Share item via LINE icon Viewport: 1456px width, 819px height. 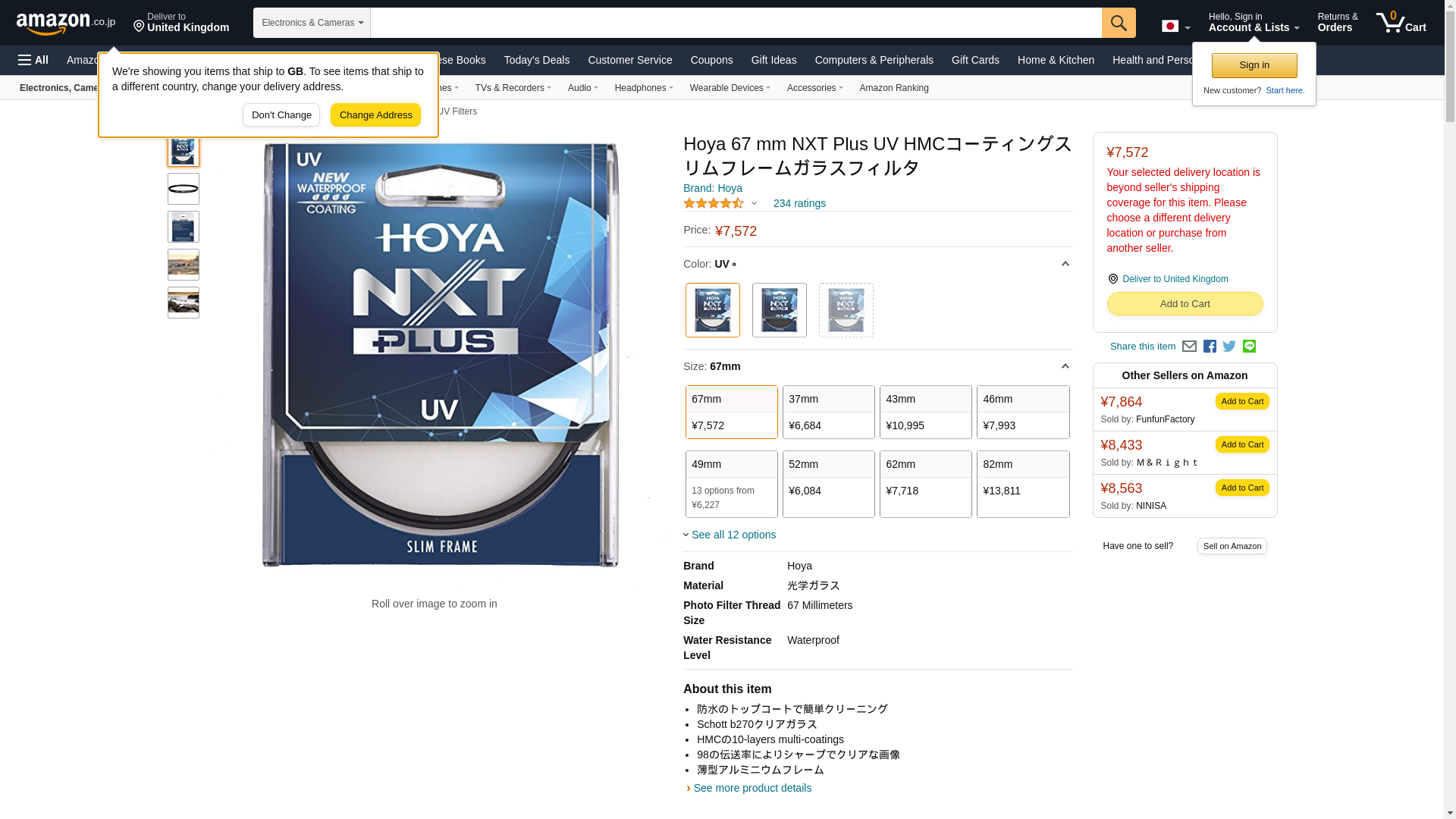coord(1249,347)
